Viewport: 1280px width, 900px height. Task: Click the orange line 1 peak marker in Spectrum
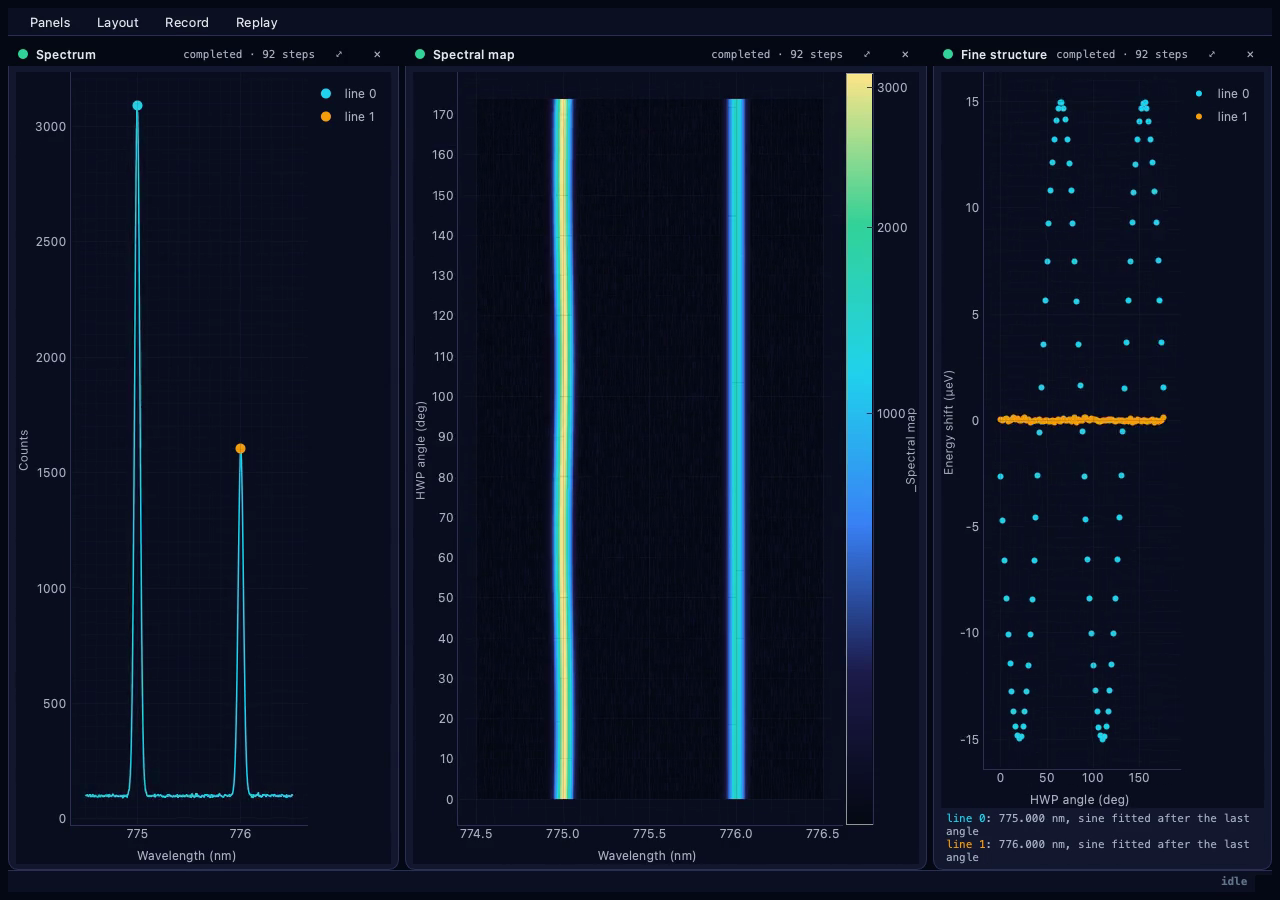(240, 449)
